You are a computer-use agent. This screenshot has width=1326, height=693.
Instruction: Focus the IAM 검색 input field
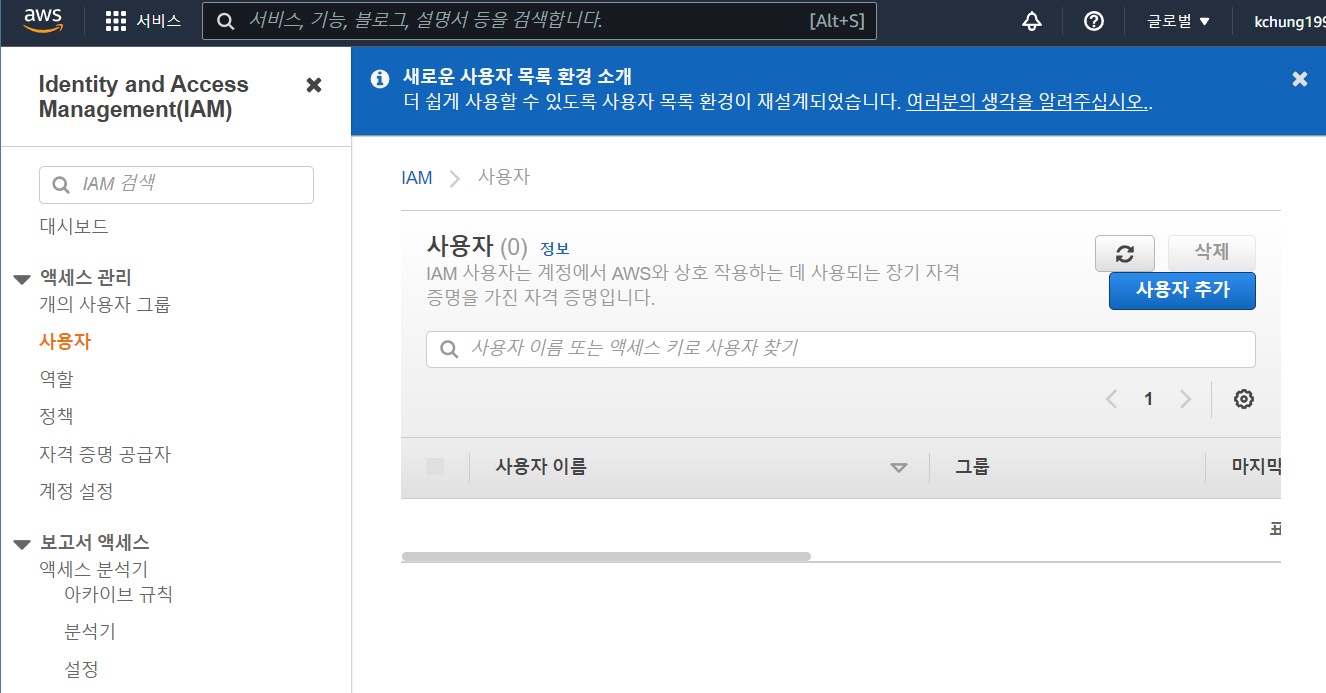point(176,185)
